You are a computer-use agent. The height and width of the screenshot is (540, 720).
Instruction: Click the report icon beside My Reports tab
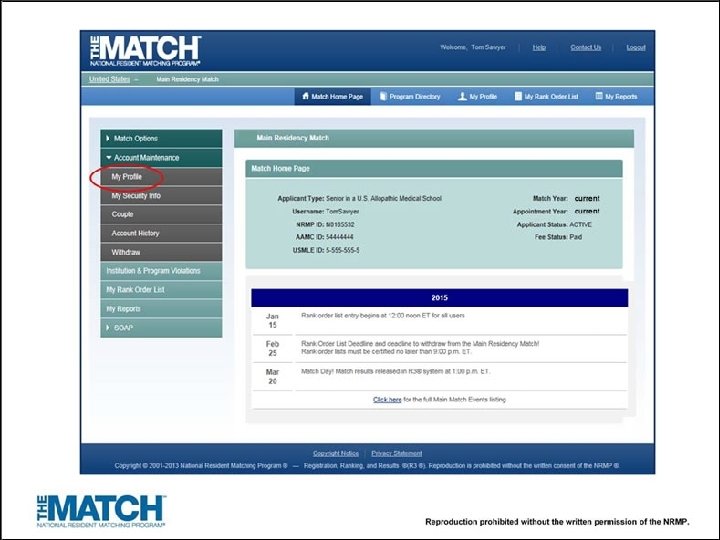click(x=599, y=96)
